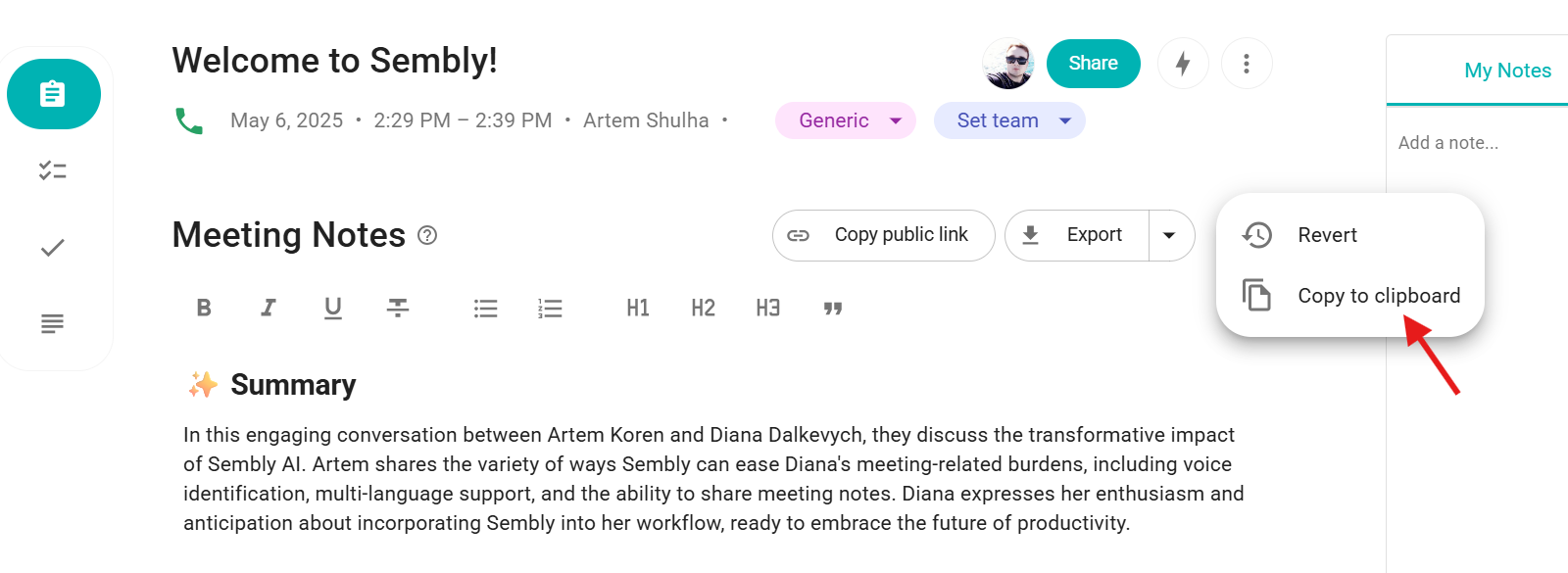Expand the Export options arrow
This screenshot has height=573, width=1568.
click(1169, 235)
